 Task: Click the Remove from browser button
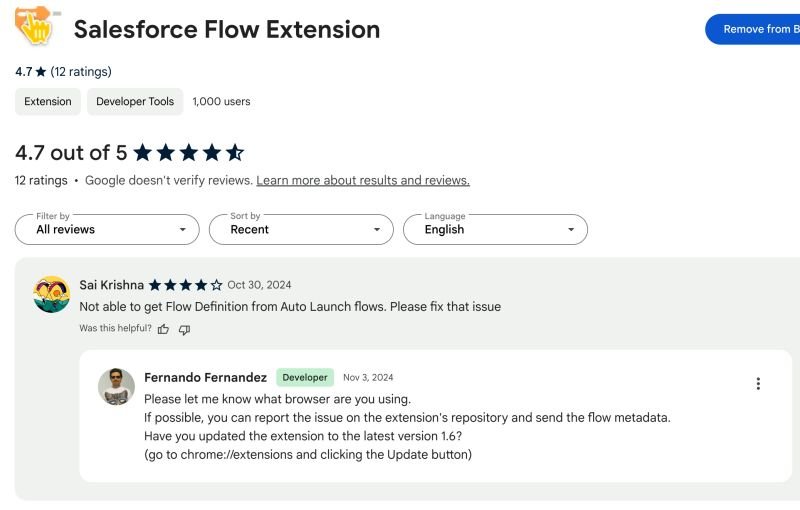(753, 29)
